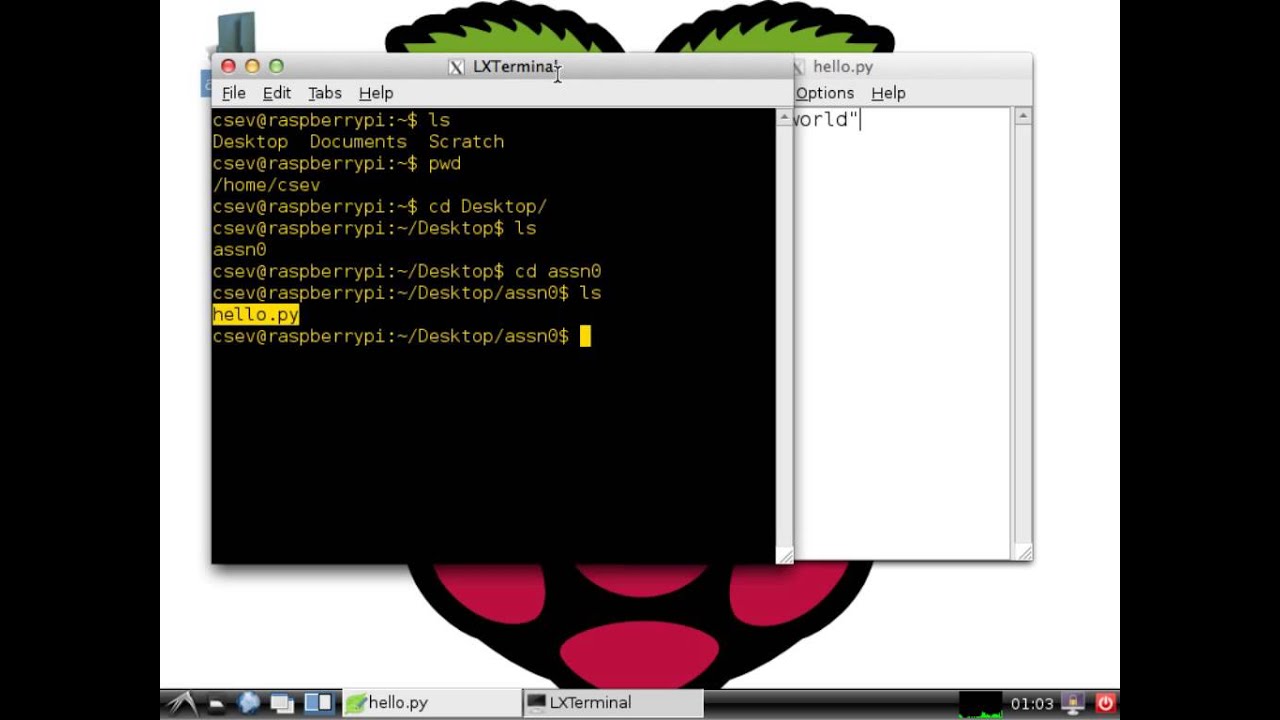Click the pwd command line

337,164
